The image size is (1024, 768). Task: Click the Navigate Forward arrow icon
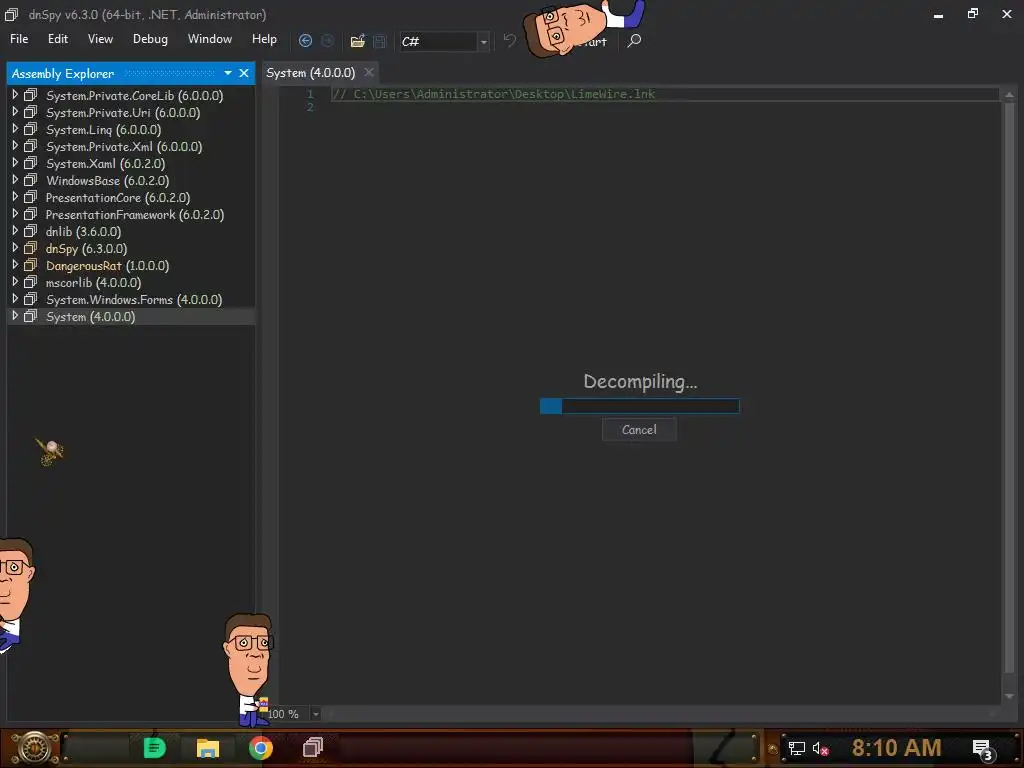[327, 40]
